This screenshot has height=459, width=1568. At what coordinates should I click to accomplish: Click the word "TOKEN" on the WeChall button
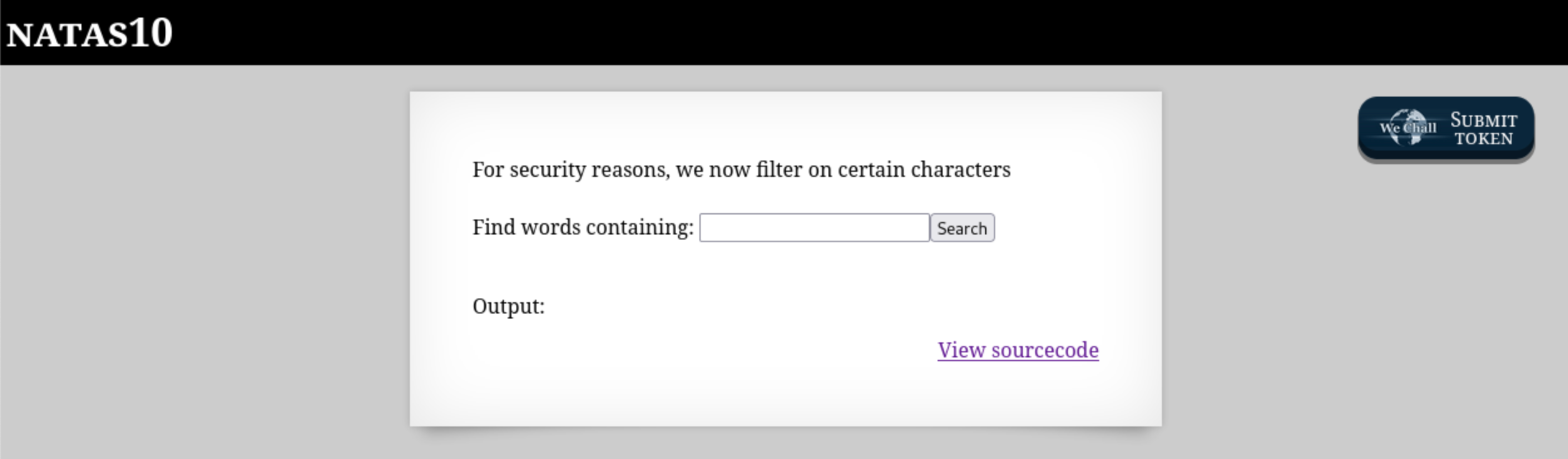[1483, 139]
